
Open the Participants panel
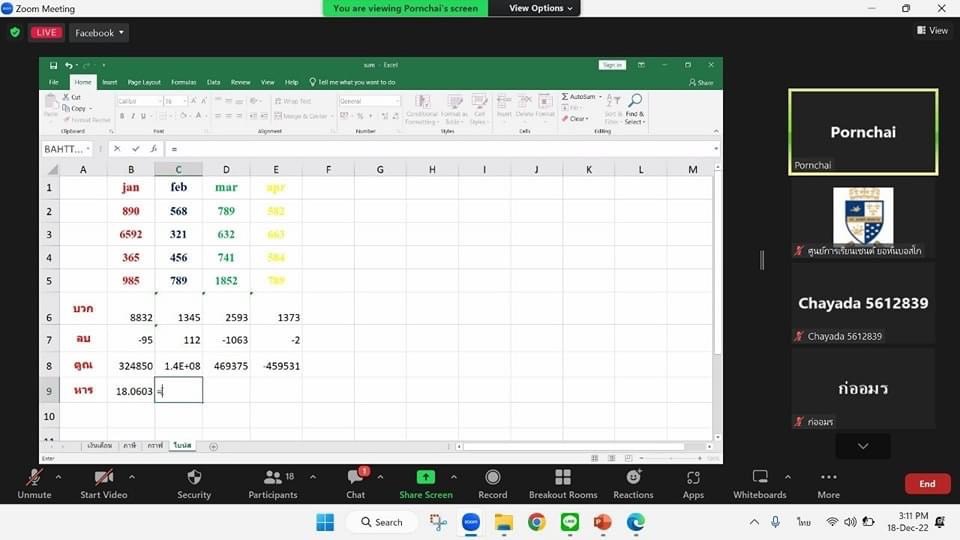click(272, 478)
